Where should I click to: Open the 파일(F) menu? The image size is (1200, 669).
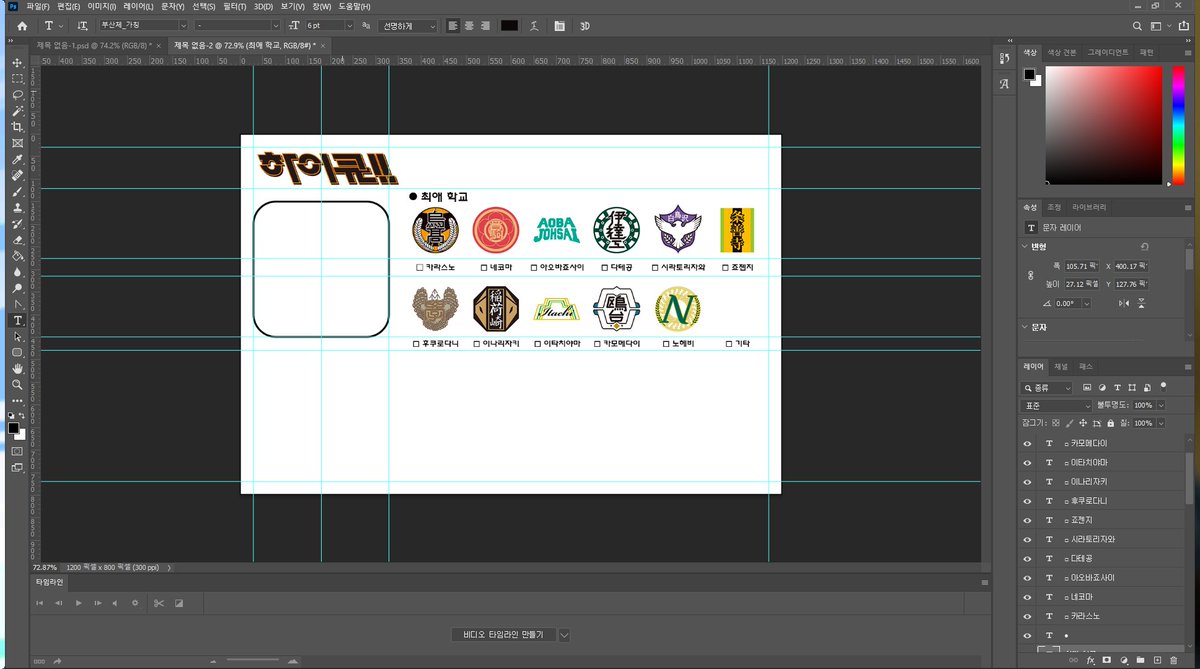(37, 6)
